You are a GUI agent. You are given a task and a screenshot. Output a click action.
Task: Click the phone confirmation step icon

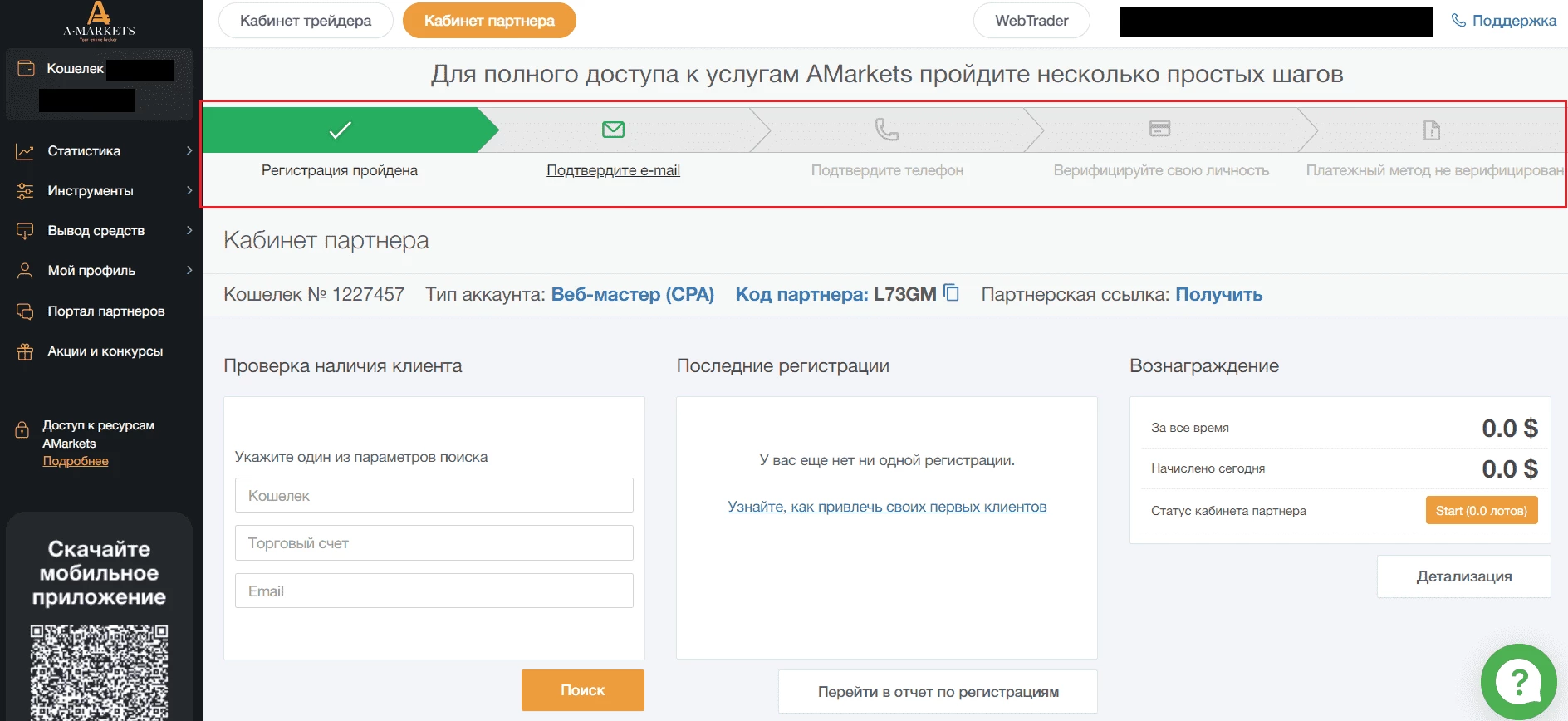click(x=887, y=130)
